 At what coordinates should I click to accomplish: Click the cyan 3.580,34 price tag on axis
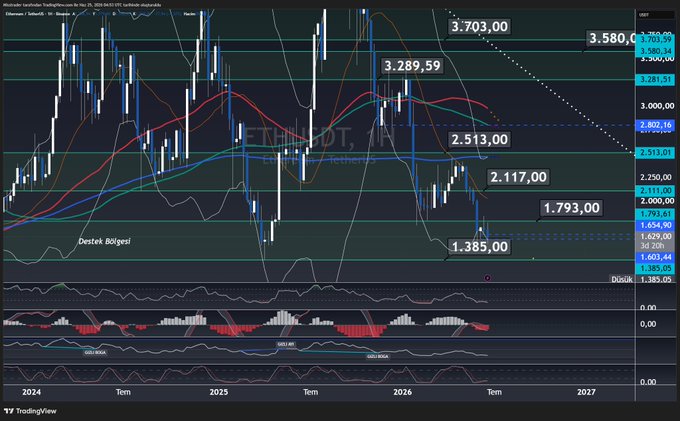point(655,51)
